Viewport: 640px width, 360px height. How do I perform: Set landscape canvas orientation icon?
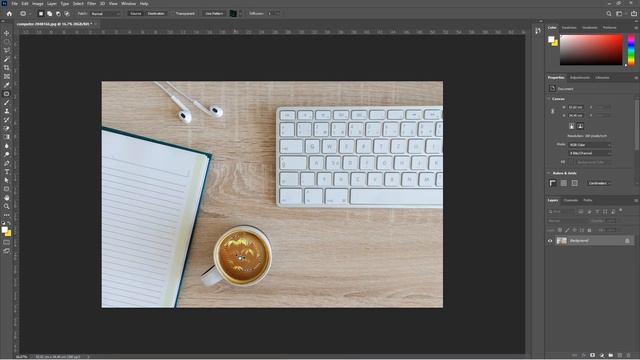click(580, 126)
